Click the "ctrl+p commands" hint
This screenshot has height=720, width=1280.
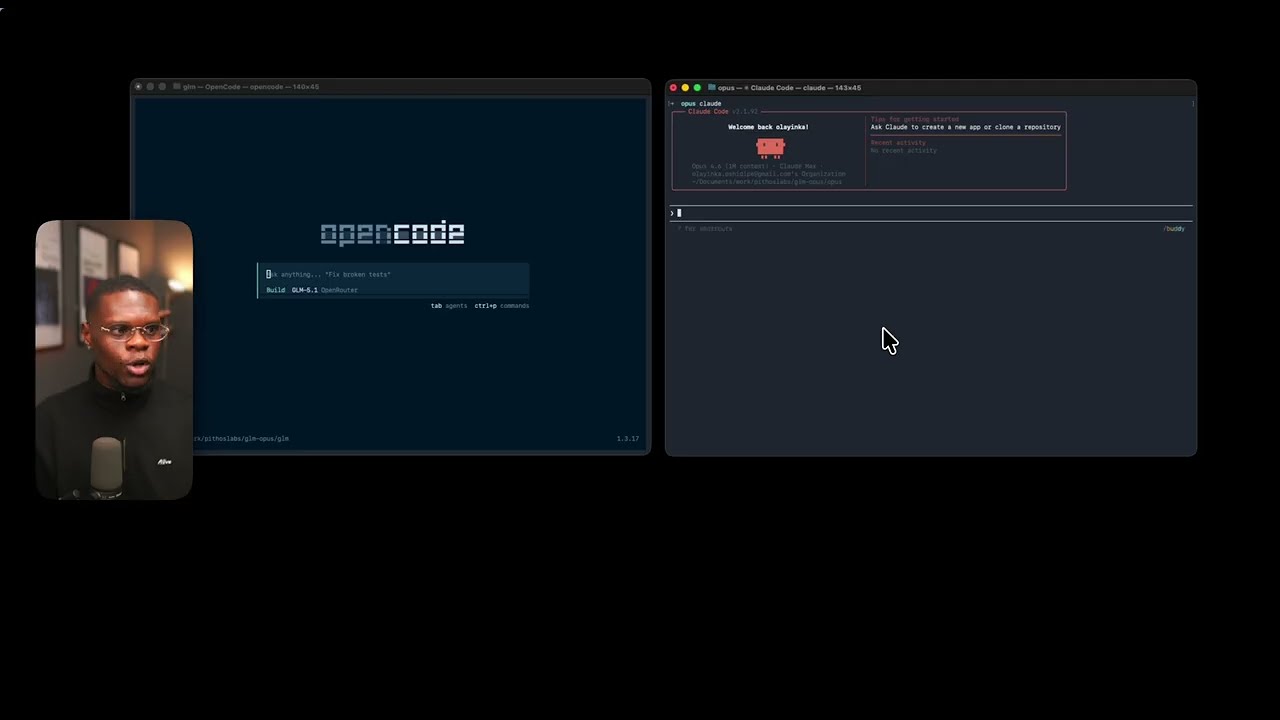pos(502,306)
